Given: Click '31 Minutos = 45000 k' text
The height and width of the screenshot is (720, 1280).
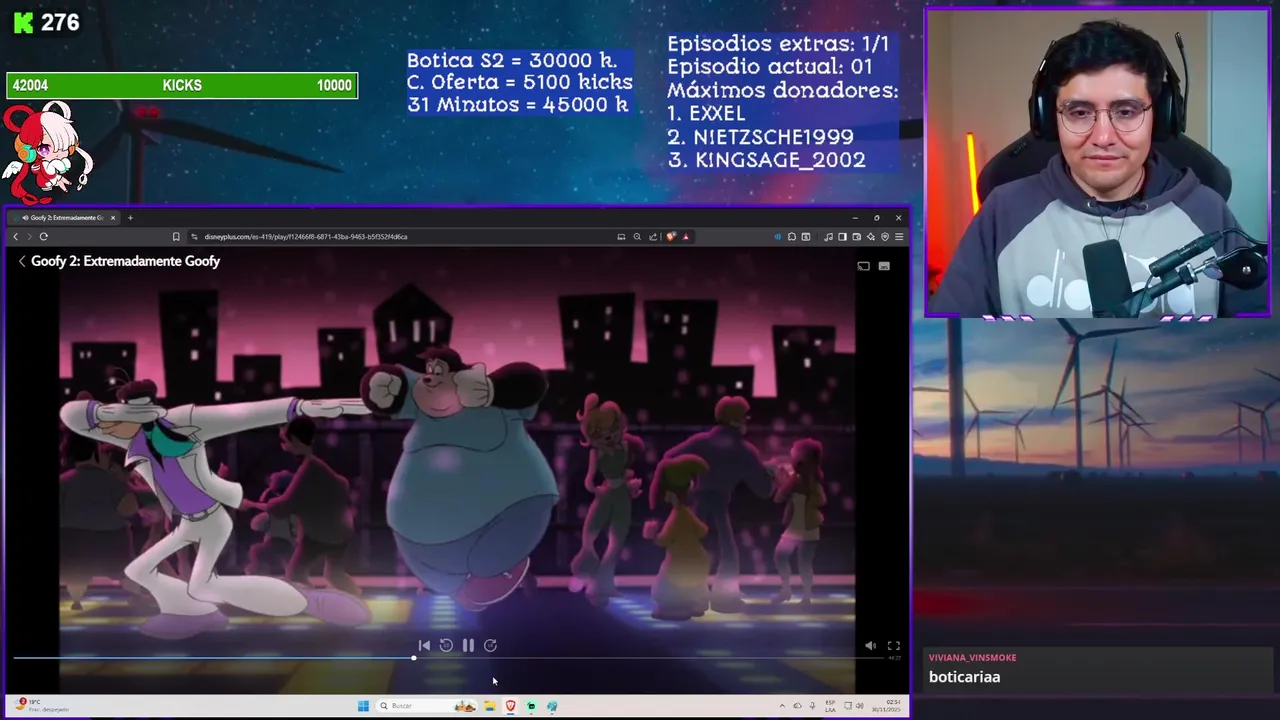Looking at the screenshot, I should coord(517,104).
